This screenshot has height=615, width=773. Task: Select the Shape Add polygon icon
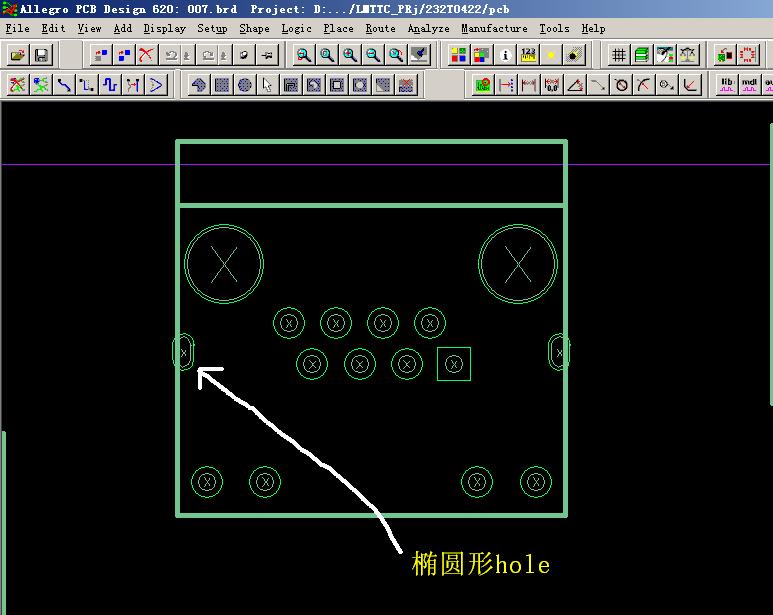point(199,85)
